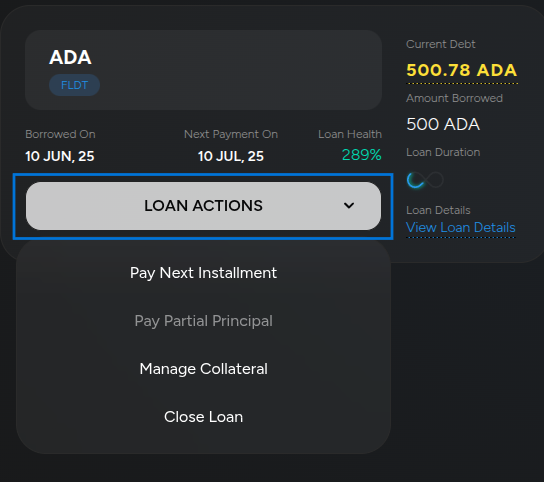
Task: Click the 10 JUN, 25 borrowed date
Action: coord(60,156)
